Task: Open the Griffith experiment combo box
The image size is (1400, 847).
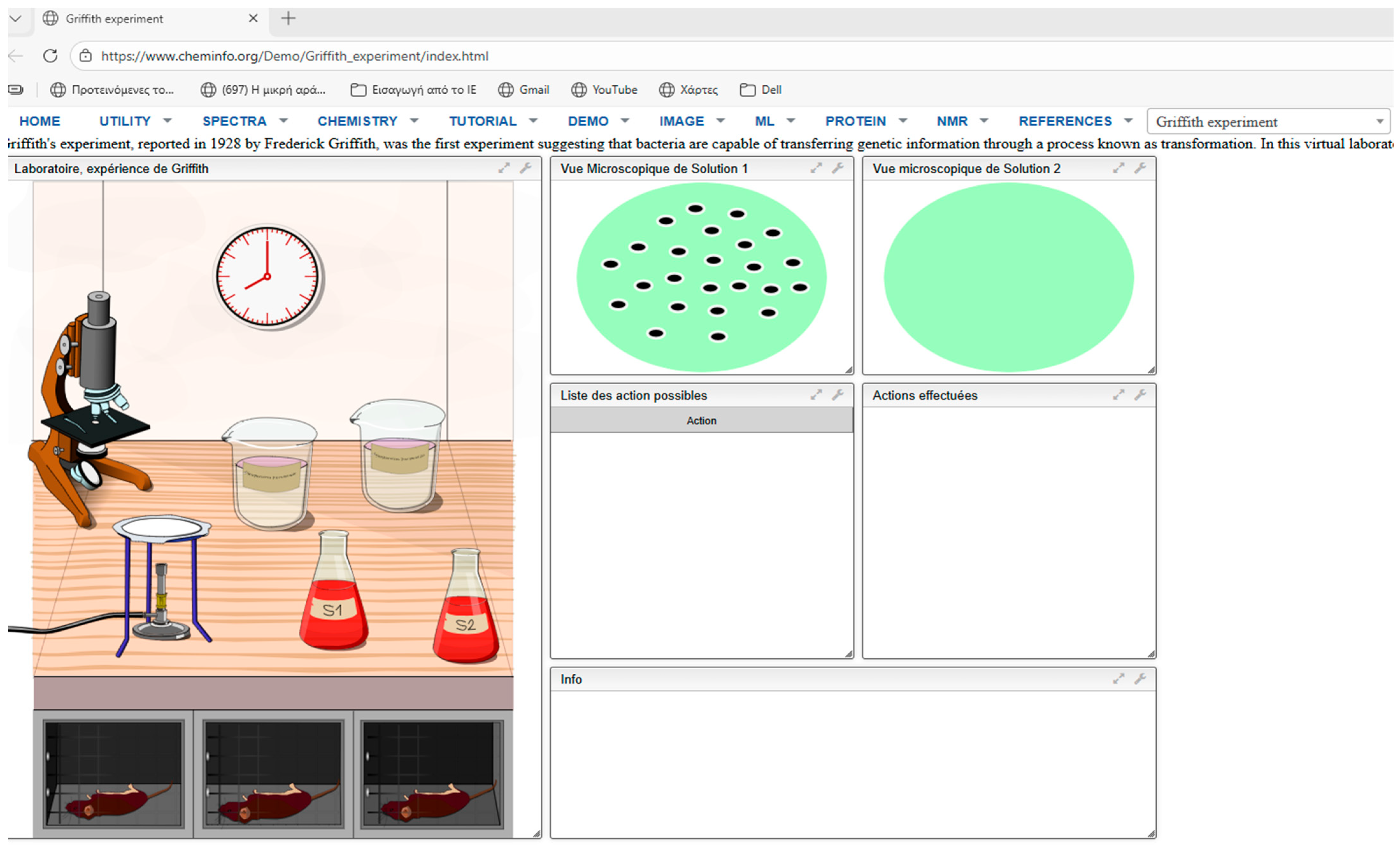Action: (1268, 122)
